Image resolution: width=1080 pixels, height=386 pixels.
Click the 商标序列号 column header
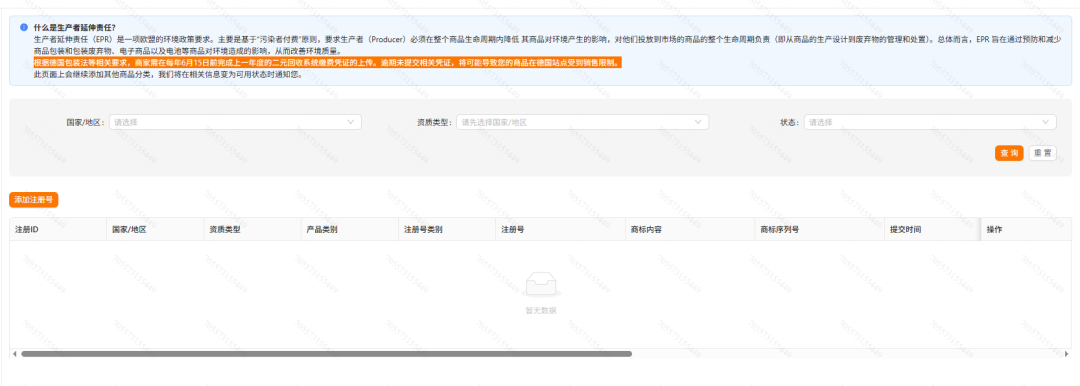click(x=819, y=230)
